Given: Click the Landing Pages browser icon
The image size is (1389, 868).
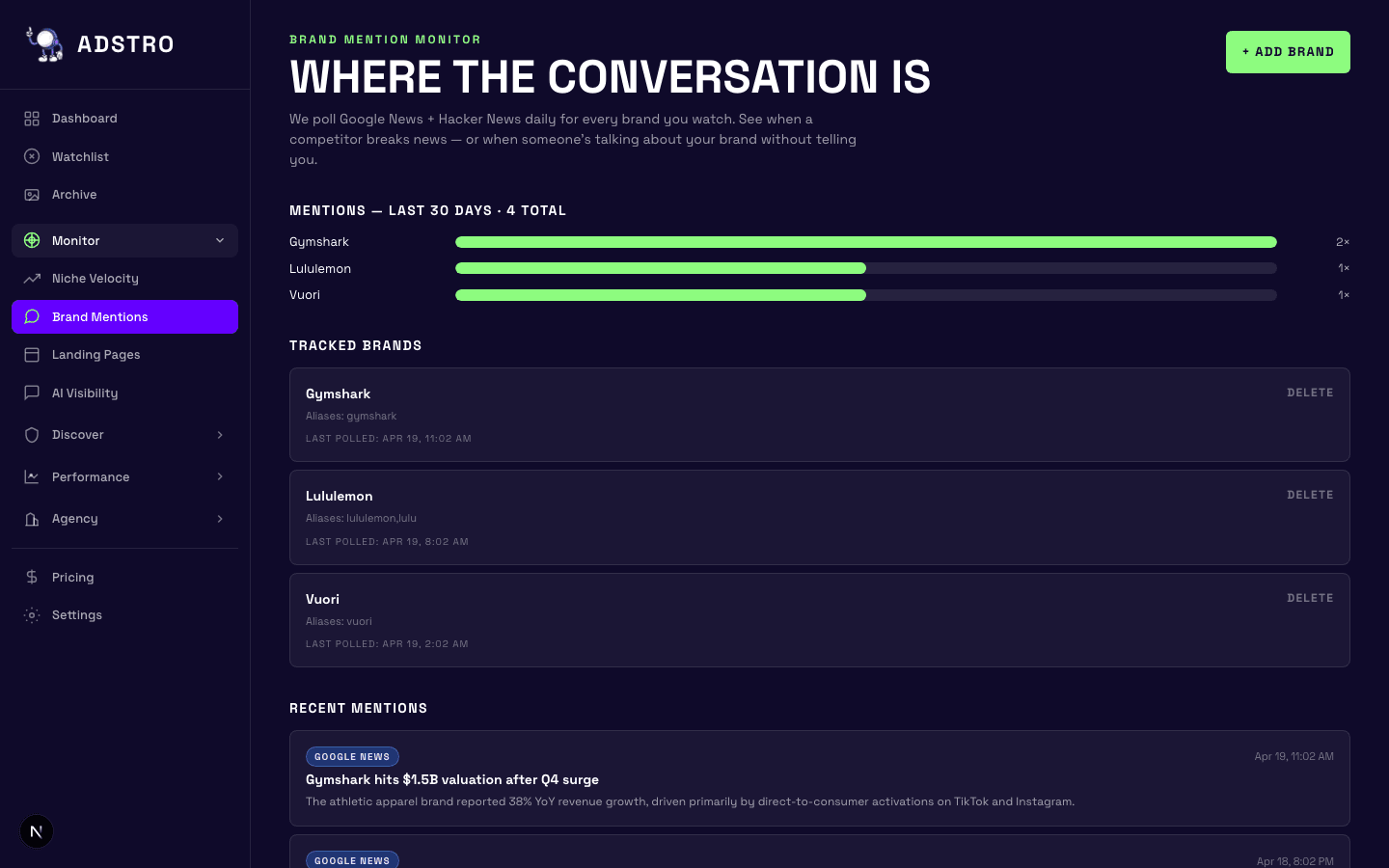Looking at the screenshot, I should pos(31,354).
